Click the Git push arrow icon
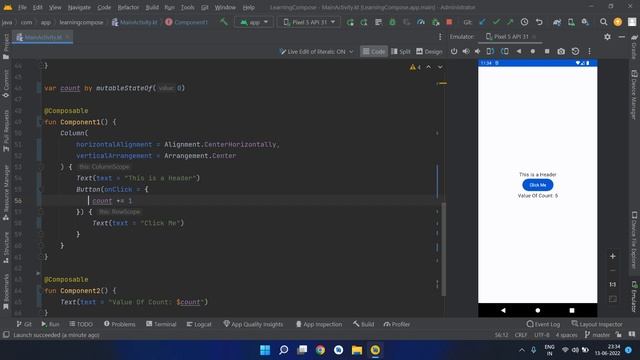640x360 pixels. pos(510,22)
